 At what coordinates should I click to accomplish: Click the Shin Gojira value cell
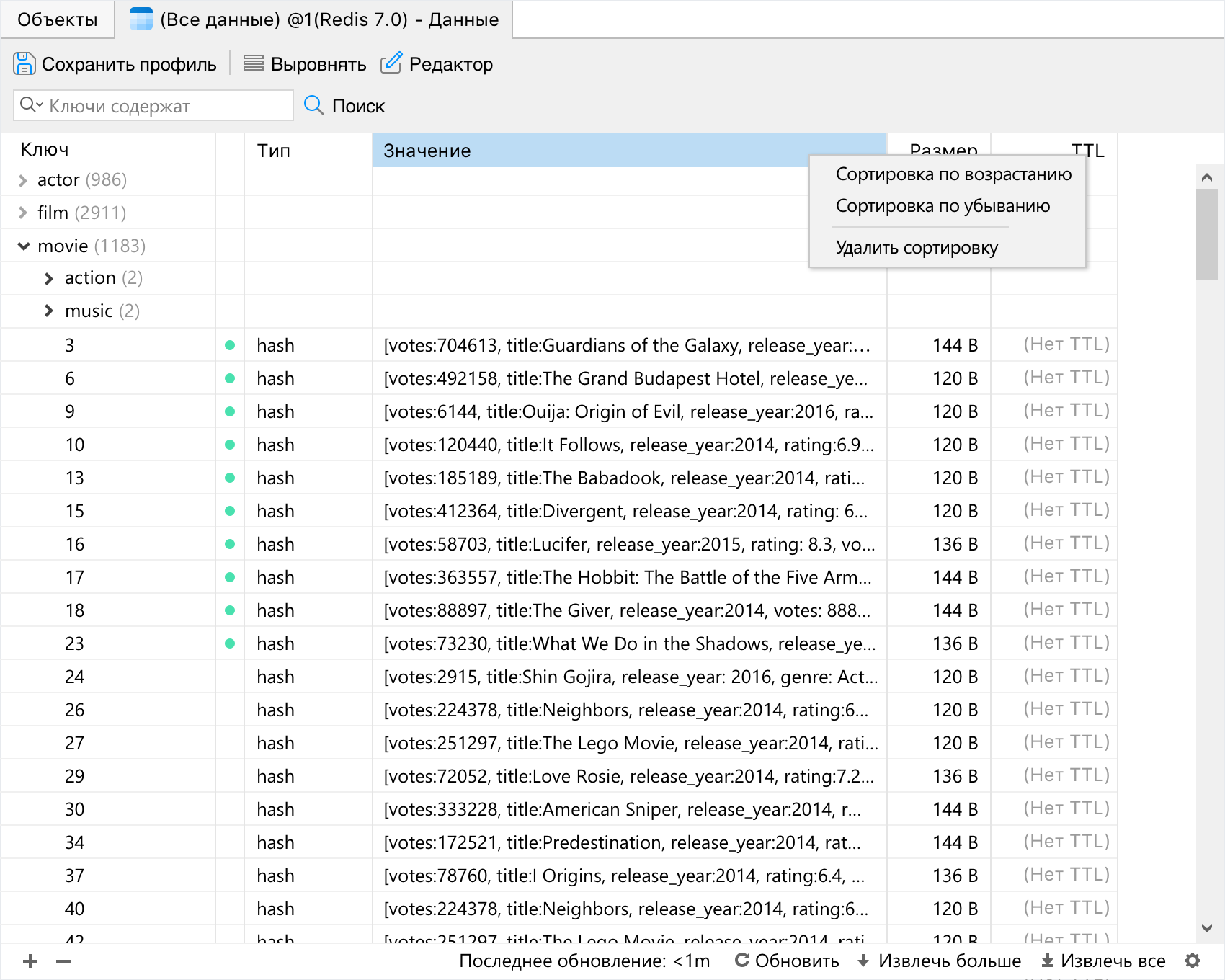click(x=630, y=677)
